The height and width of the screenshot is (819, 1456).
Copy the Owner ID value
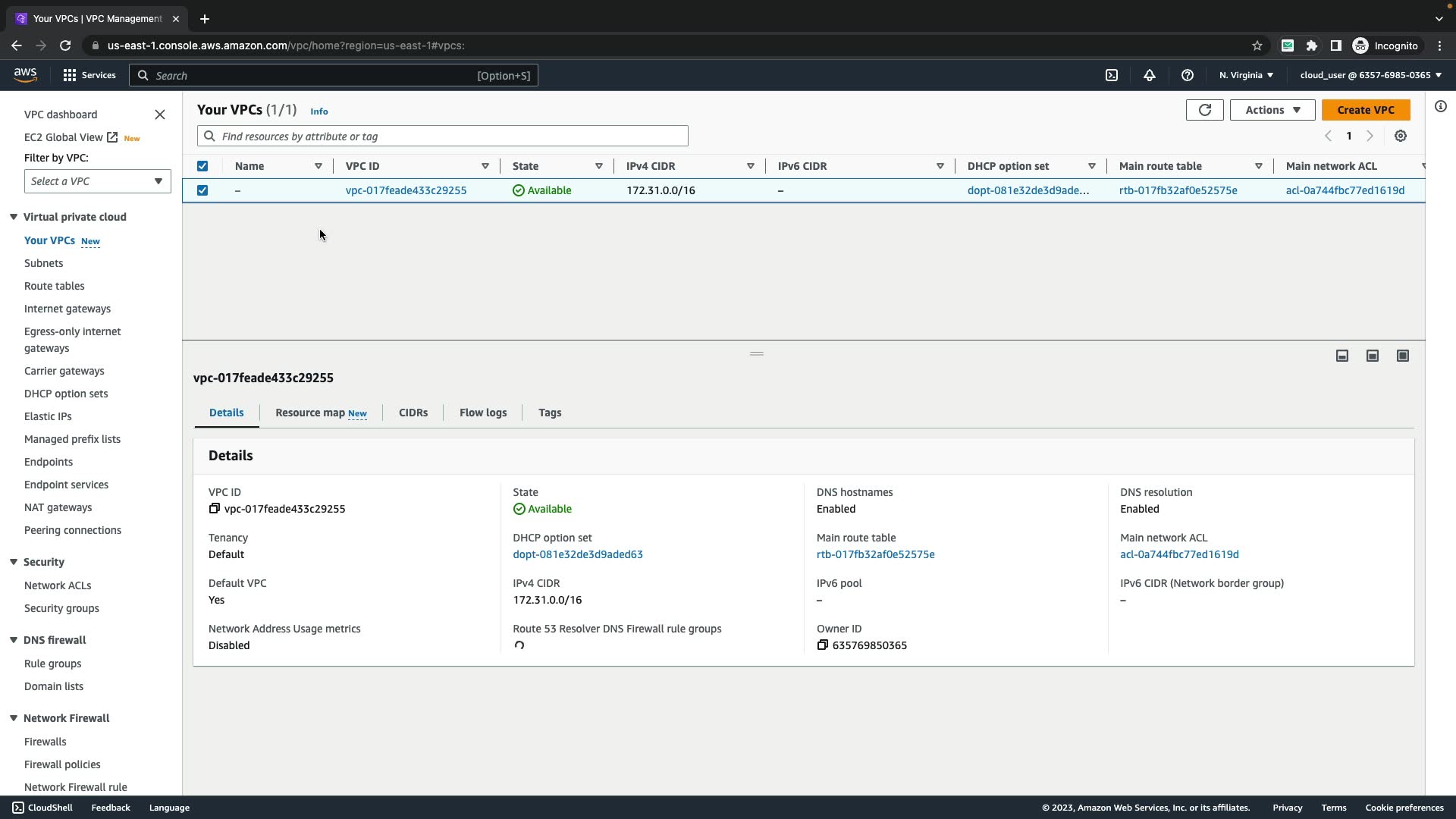(x=822, y=645)
